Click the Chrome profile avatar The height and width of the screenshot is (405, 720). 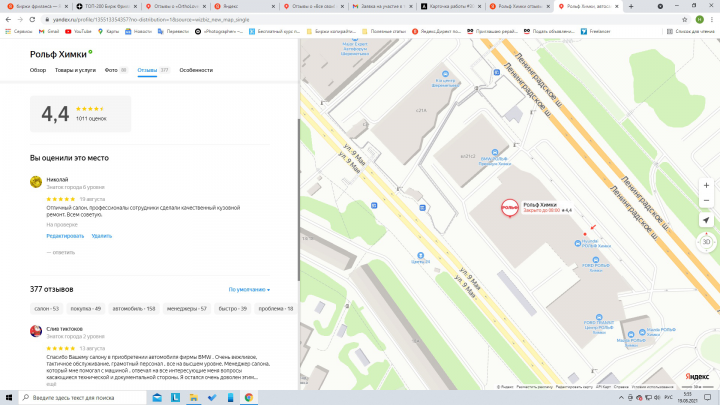(x=700, y=20)
